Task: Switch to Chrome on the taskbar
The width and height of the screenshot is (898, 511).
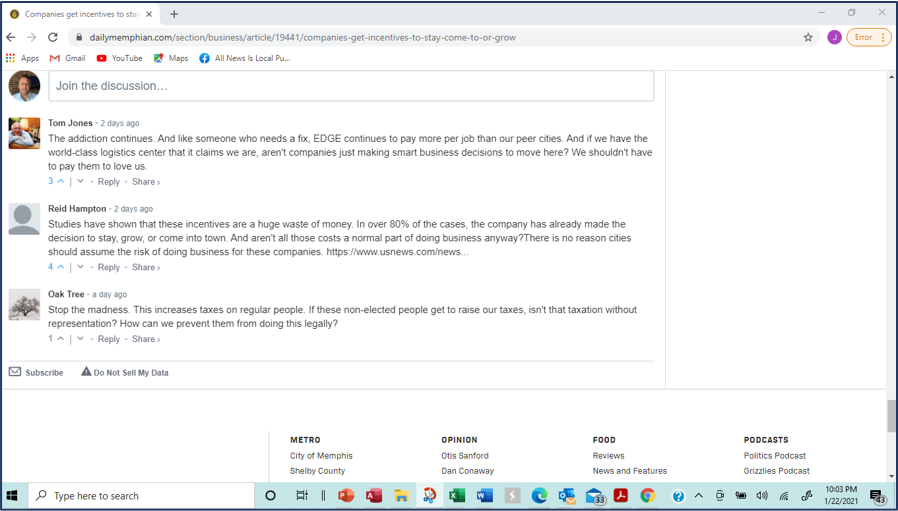Action: pyautogui.click(x=648, y=496)
